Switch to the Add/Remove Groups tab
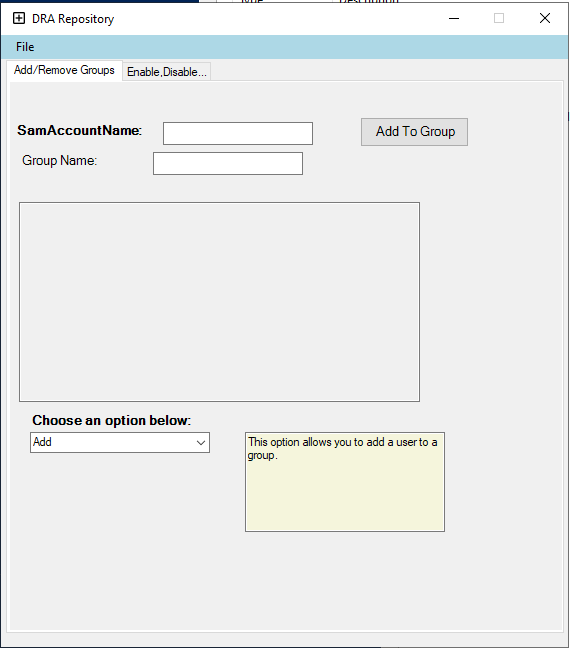This screenshot has width=570, height=648. [64, 70]
